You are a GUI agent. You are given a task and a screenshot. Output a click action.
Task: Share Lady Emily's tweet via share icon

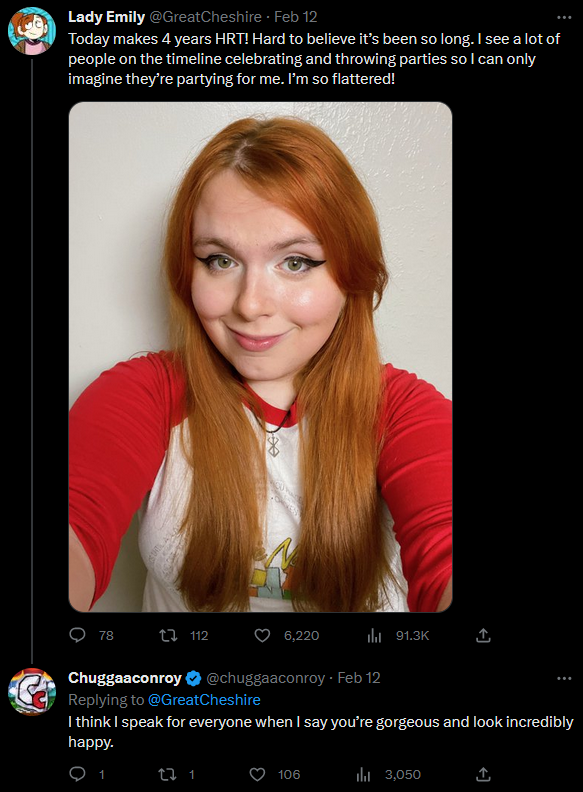[x=483, y=635]
